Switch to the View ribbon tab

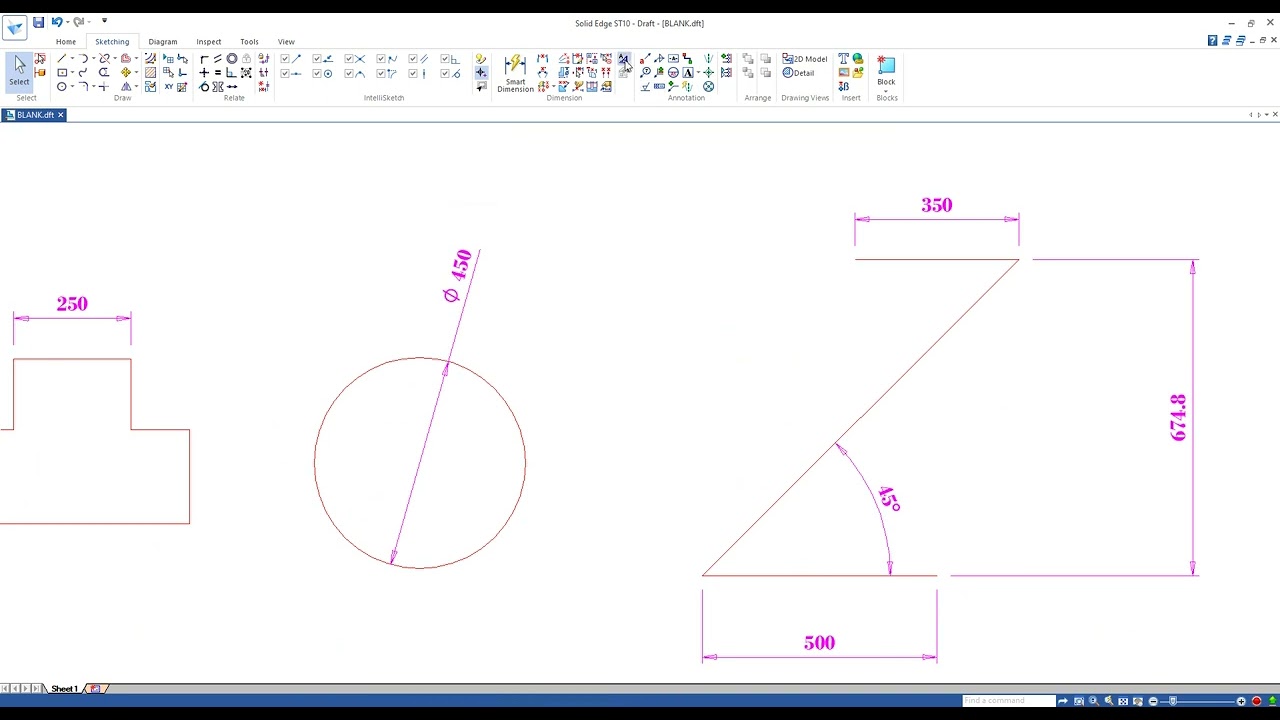point(286,42)
